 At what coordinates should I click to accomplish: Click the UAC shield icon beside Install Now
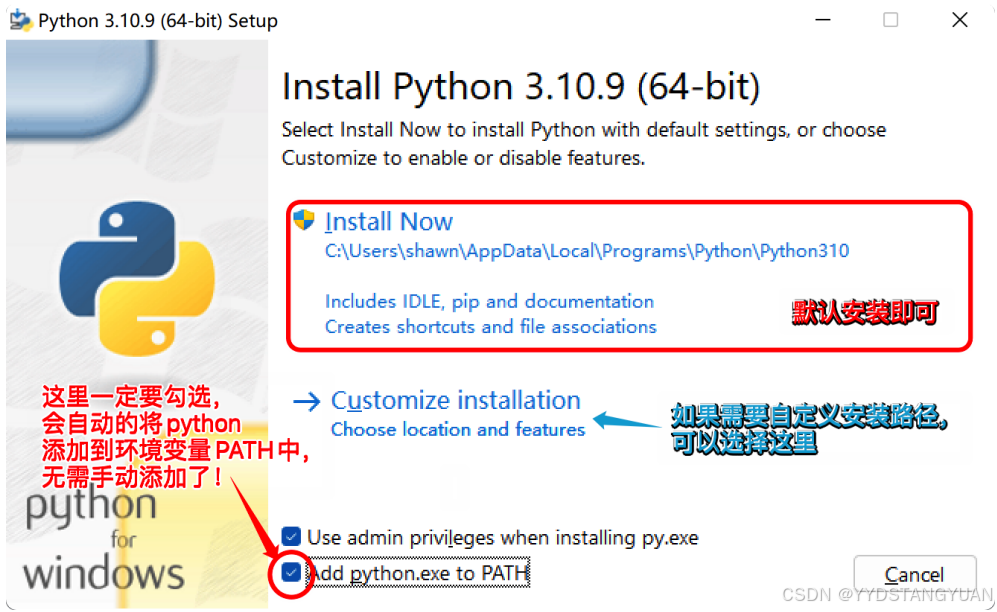click(x=304, y=221)
